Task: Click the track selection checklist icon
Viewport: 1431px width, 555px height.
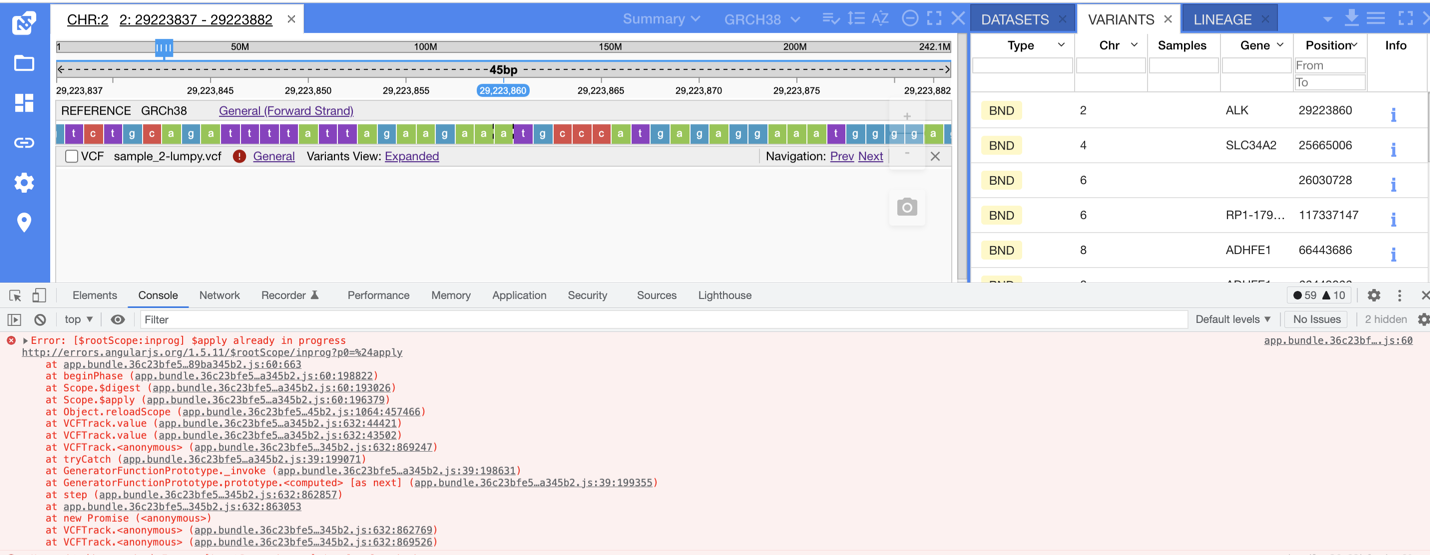Action: [831, 19]
